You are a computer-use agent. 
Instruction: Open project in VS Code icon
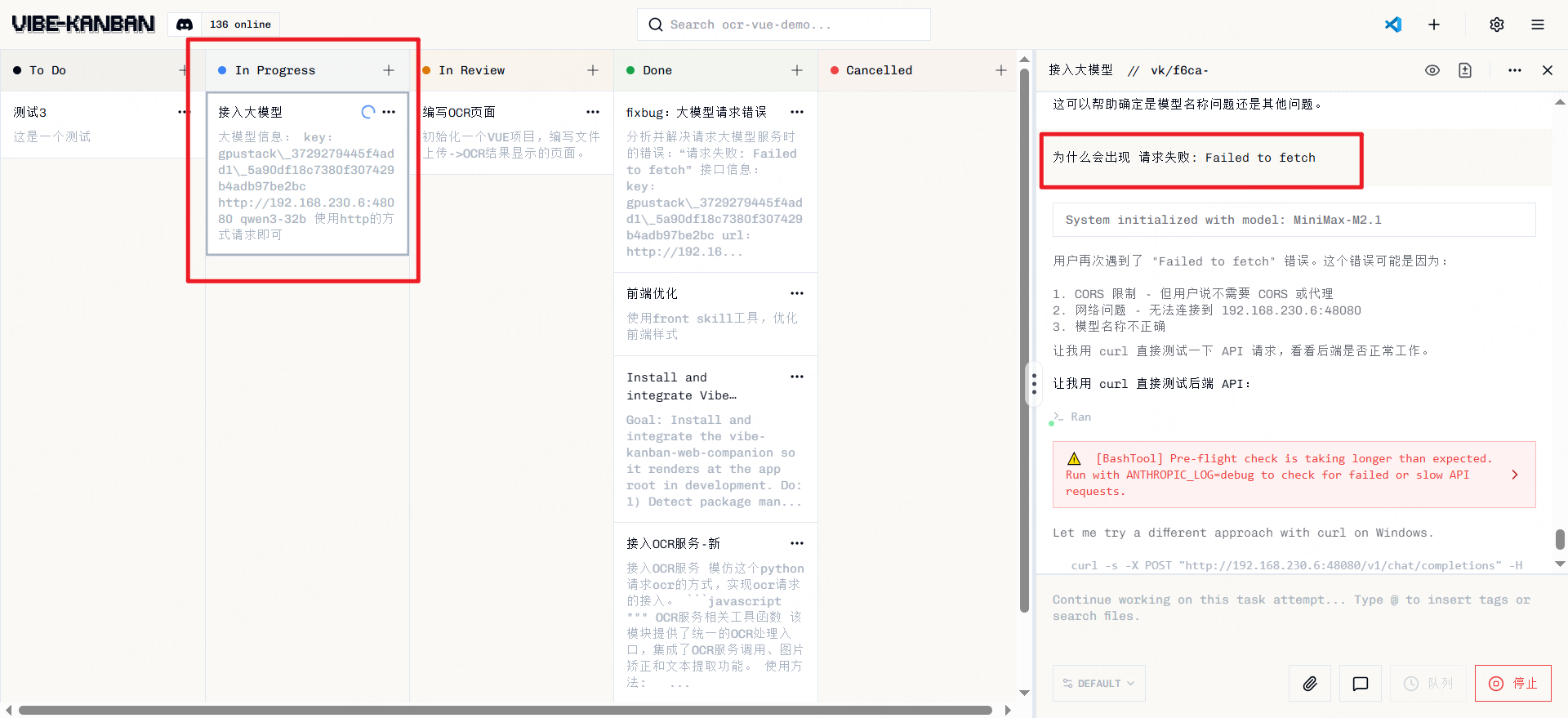pos(1393,25)
